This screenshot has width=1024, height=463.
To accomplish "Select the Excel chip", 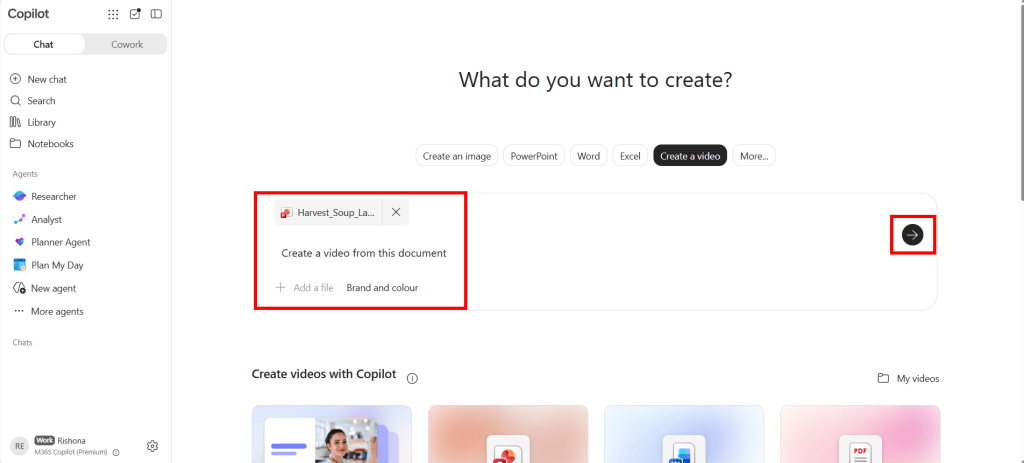I will [x=630, y=156].
